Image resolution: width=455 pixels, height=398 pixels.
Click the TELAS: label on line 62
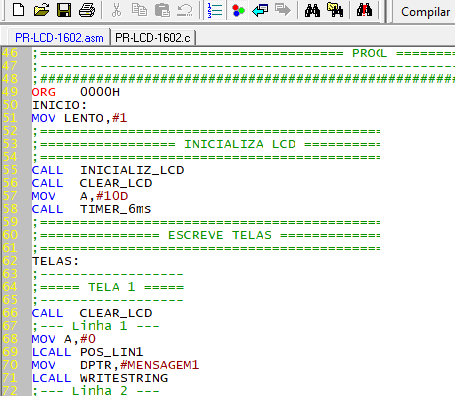pyautogui.click(x=55, y=261)
